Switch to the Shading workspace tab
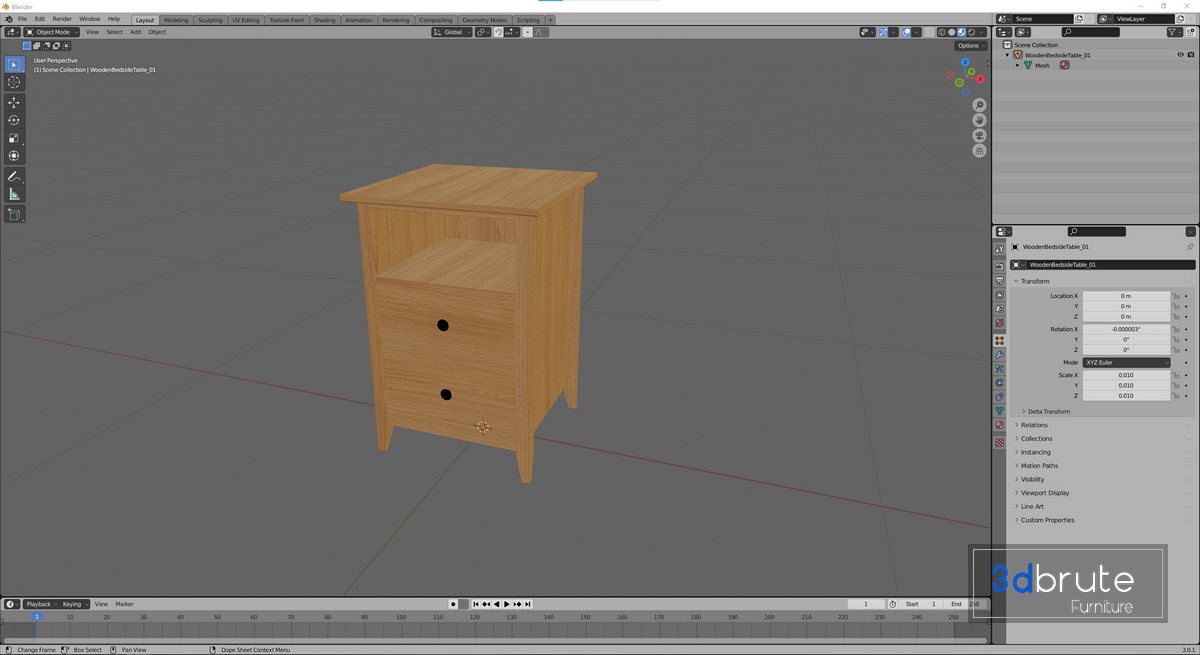The height and width of the screenshot is (655, 1200). [324, 20]
